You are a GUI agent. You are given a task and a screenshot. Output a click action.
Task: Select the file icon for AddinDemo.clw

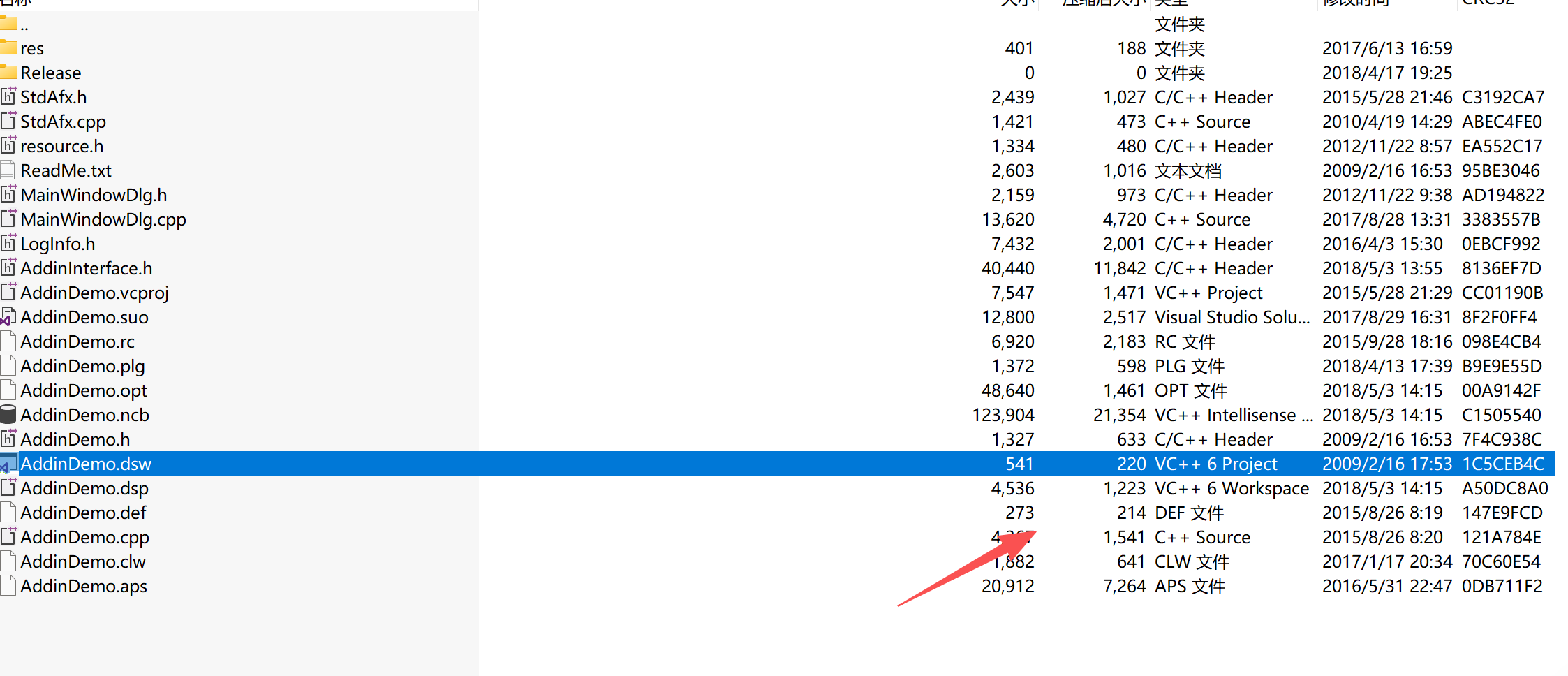(x=8, y=561)
